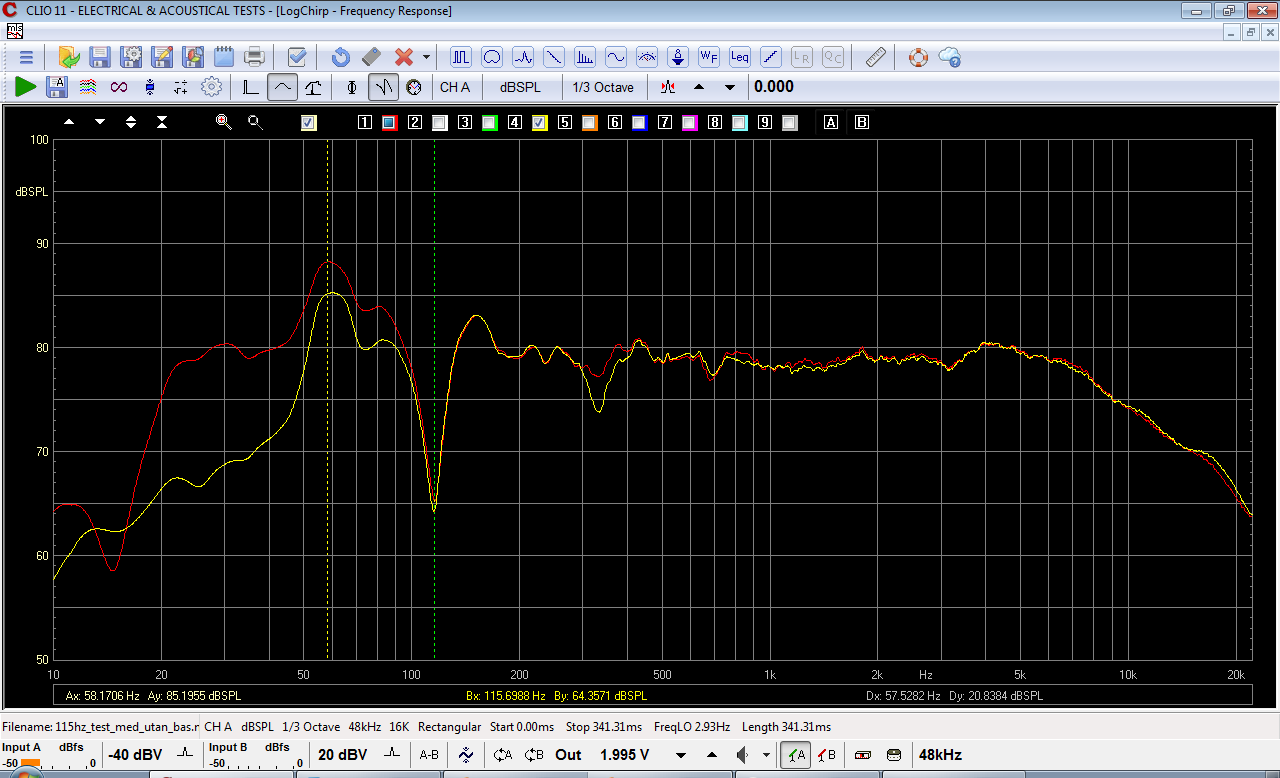Click the autosave floppy A icon
The height and width of the screenshot is (778, 1280).
[57, 87]
